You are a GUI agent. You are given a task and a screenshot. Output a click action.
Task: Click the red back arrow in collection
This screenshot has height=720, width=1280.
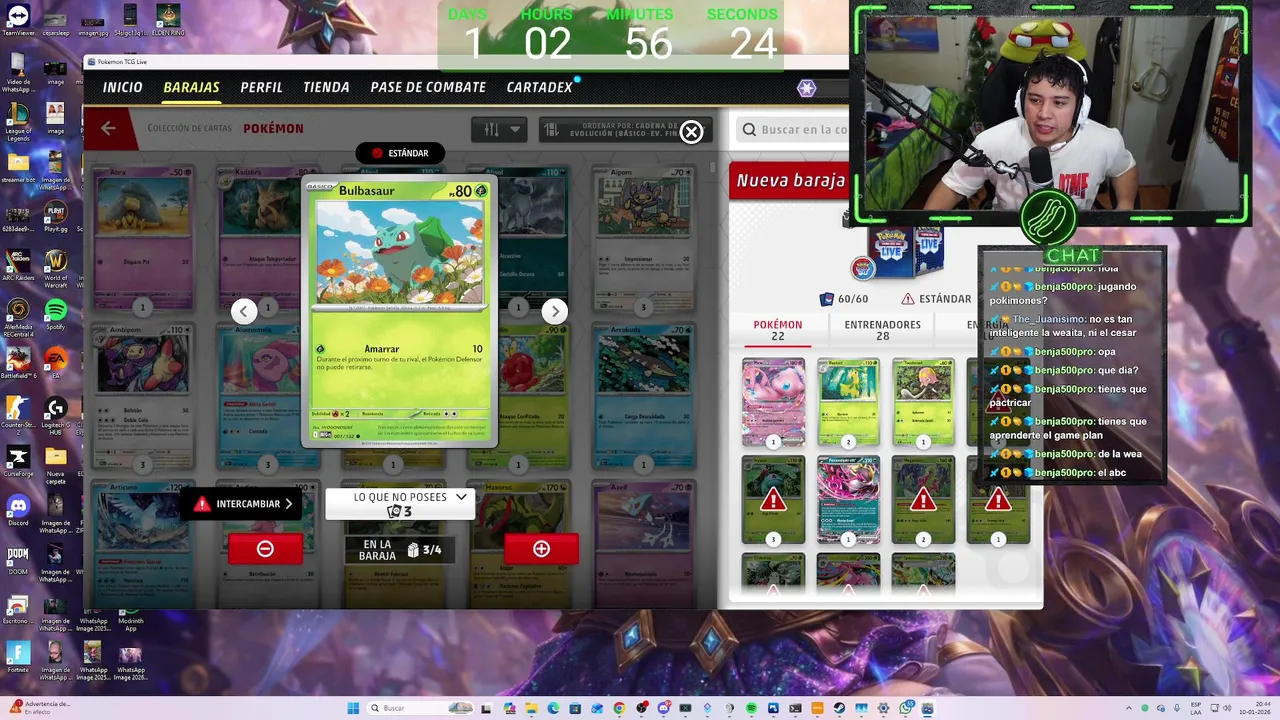(108, 128)
